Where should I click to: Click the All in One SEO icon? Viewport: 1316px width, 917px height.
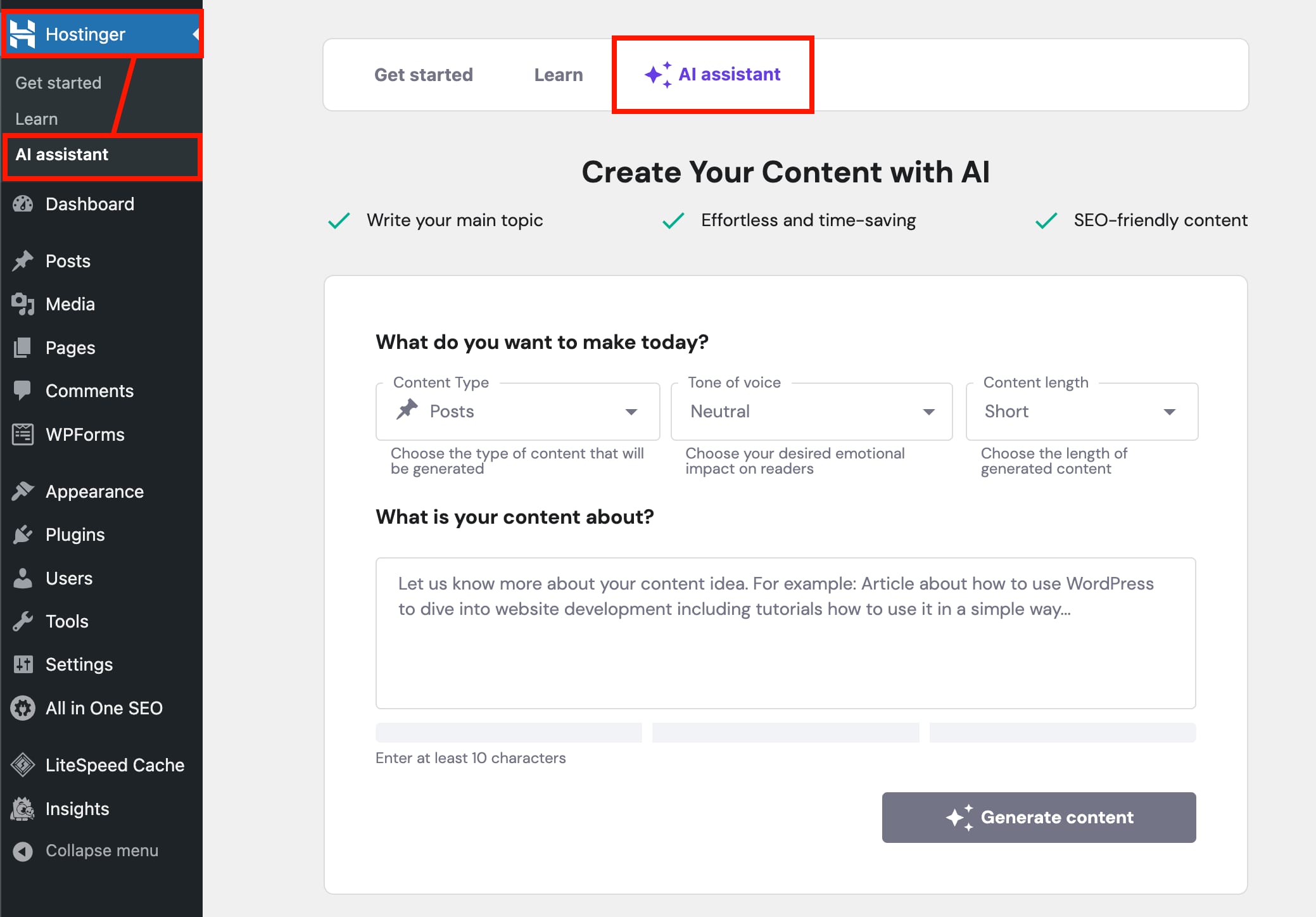pos(23,708)
